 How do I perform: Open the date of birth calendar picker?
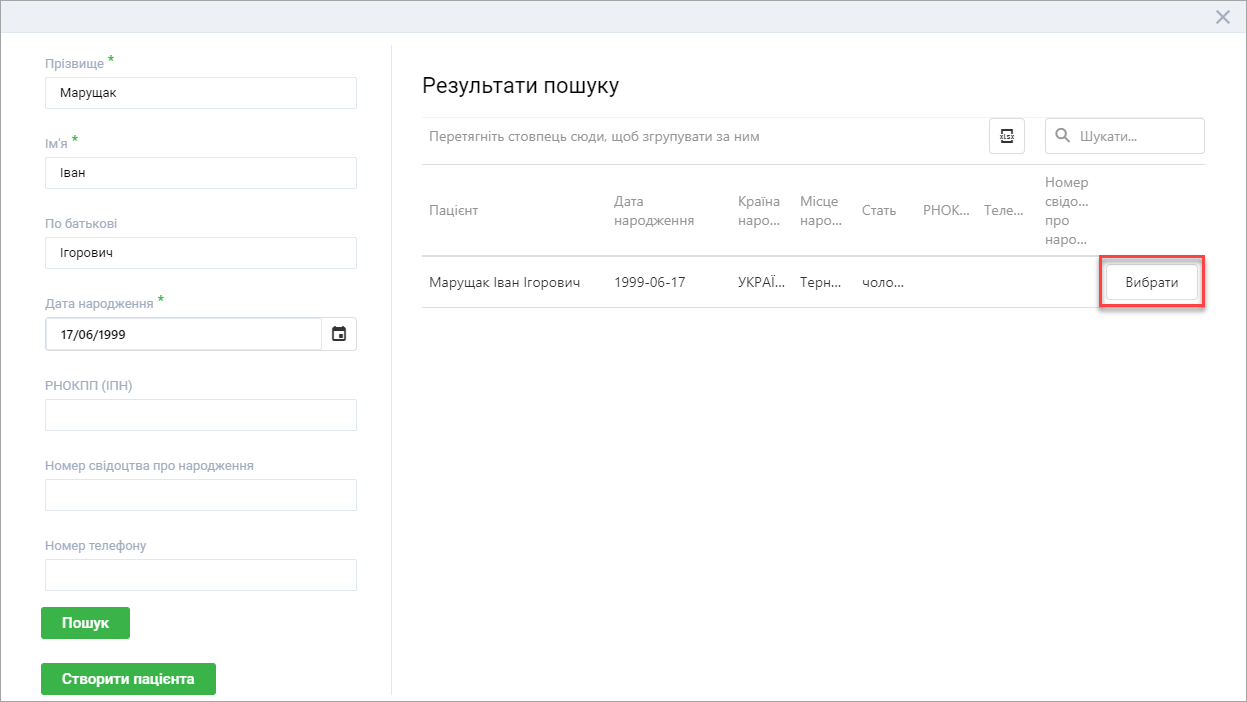coord(339,335)
